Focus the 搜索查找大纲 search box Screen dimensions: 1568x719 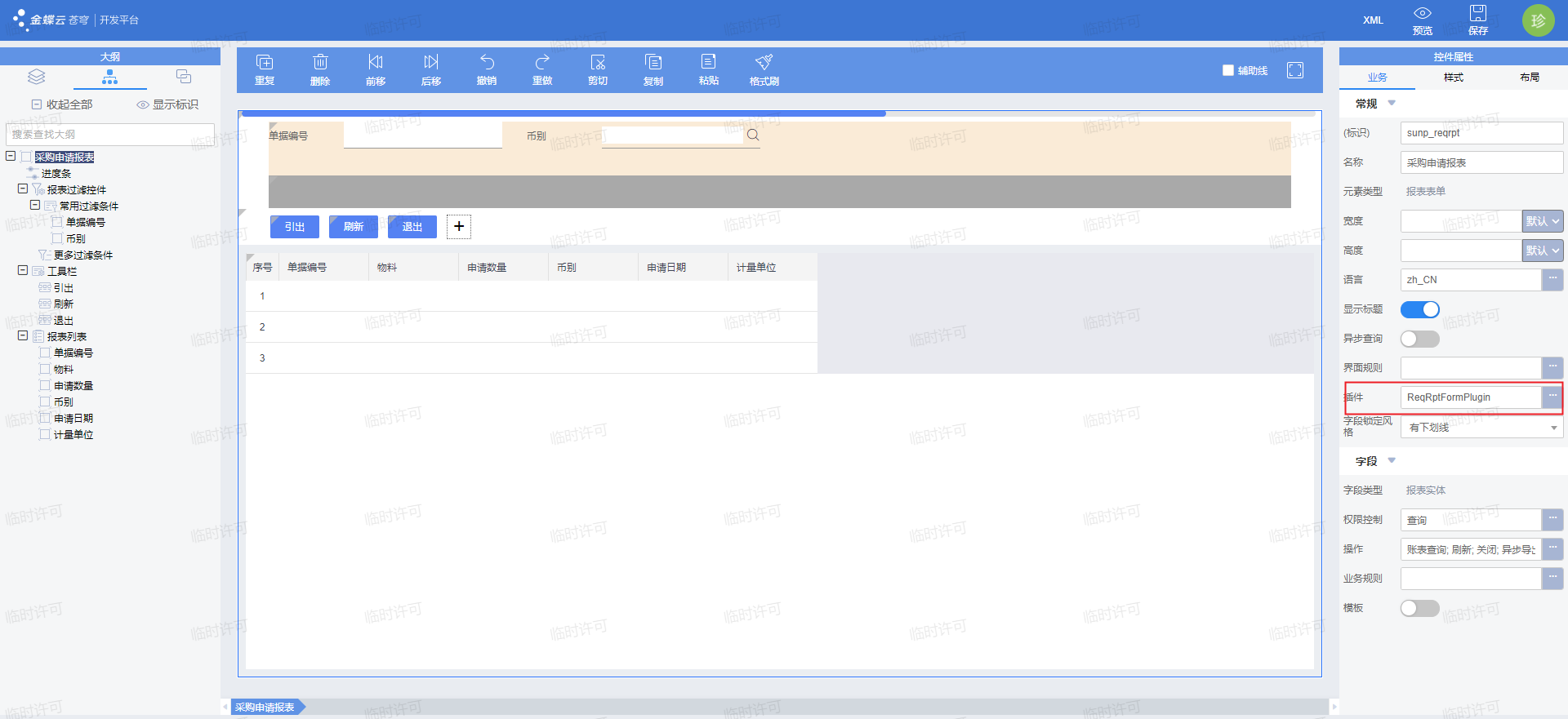(x=110, y=135)
